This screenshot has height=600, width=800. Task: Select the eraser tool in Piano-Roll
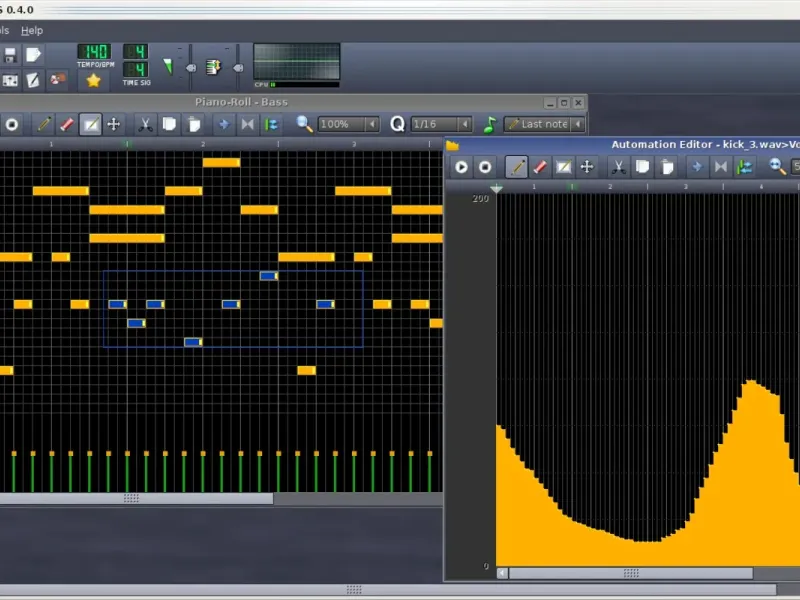point(66,124)
